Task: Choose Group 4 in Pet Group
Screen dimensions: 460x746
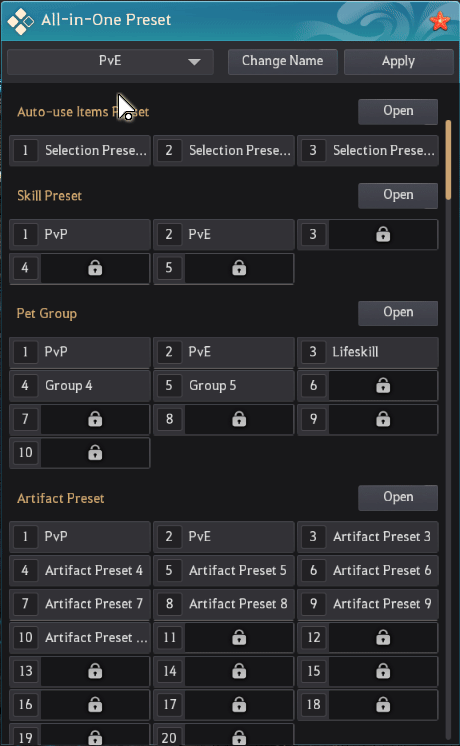Action: coord(80,385)
